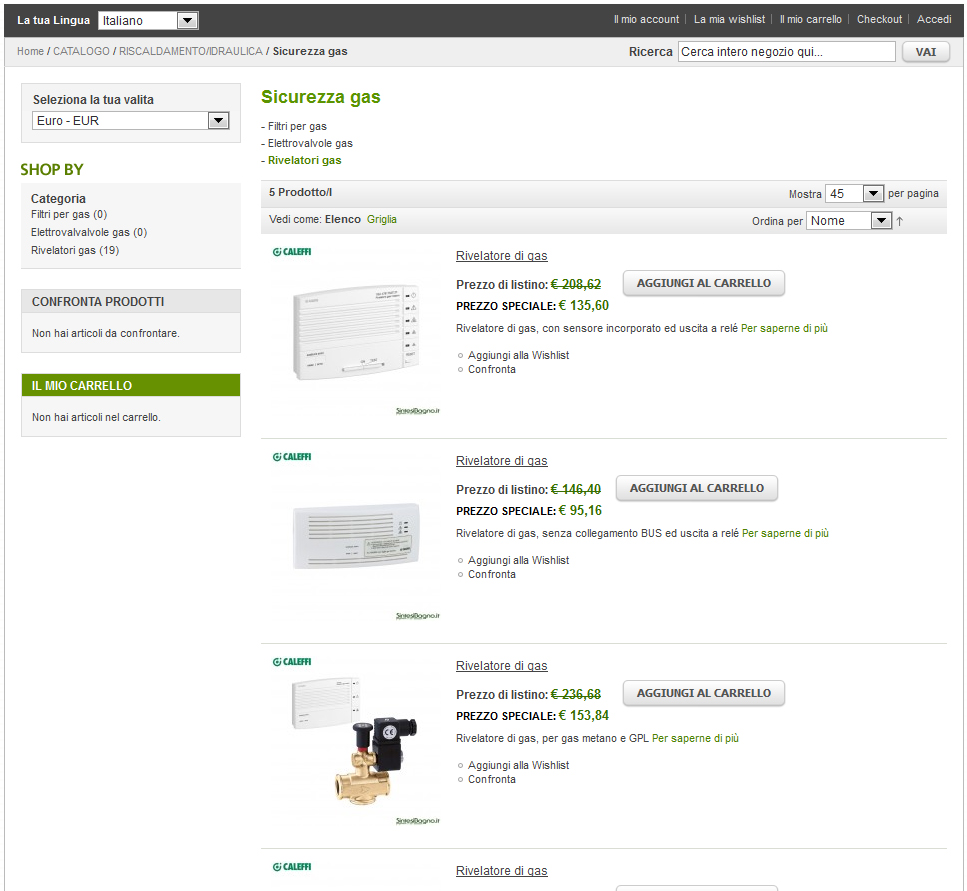Expand the Italiano language dropdown
Screen dimensions: 967x891
[148, 20]
